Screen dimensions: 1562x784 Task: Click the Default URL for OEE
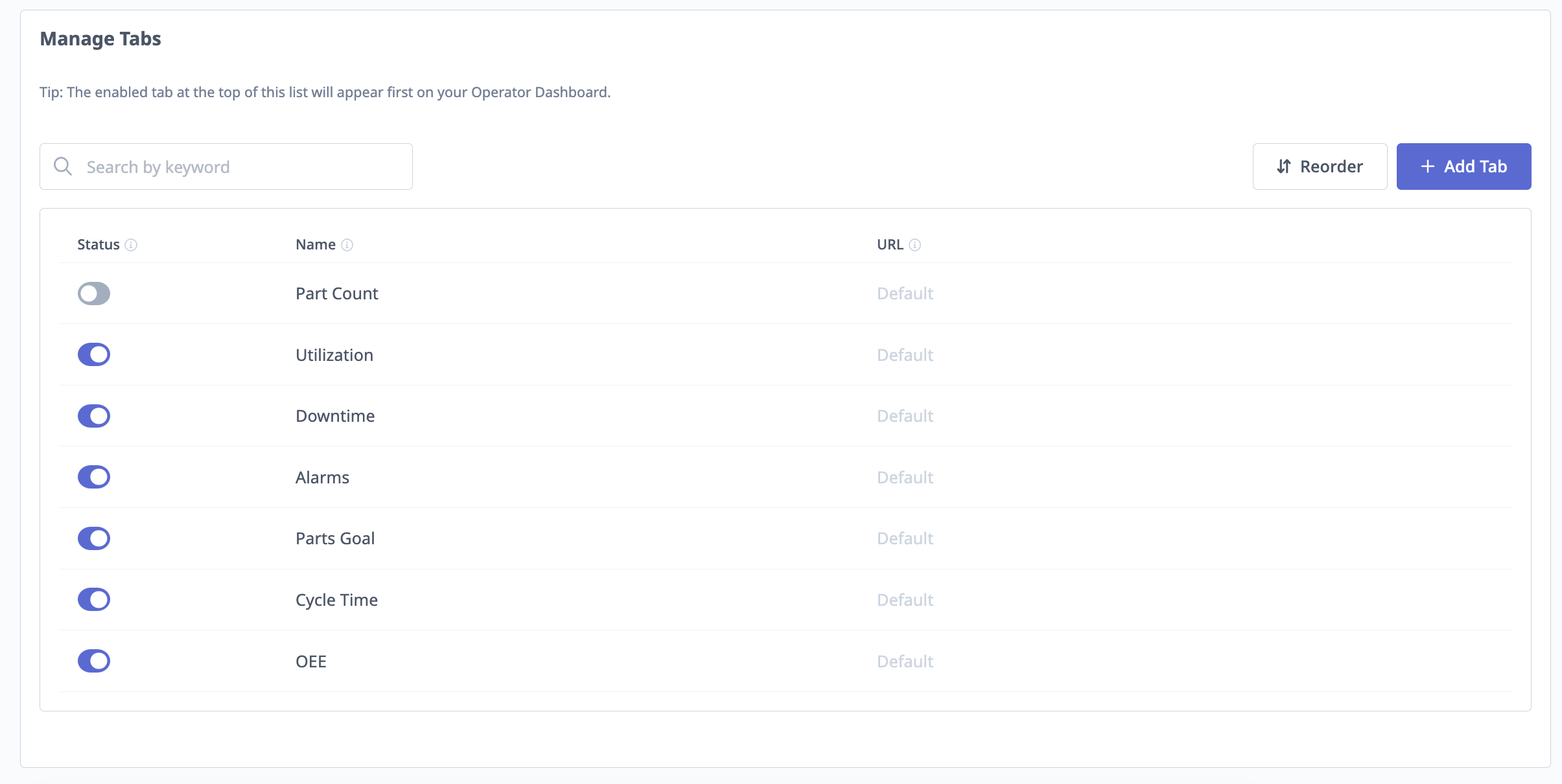[905, 662]
